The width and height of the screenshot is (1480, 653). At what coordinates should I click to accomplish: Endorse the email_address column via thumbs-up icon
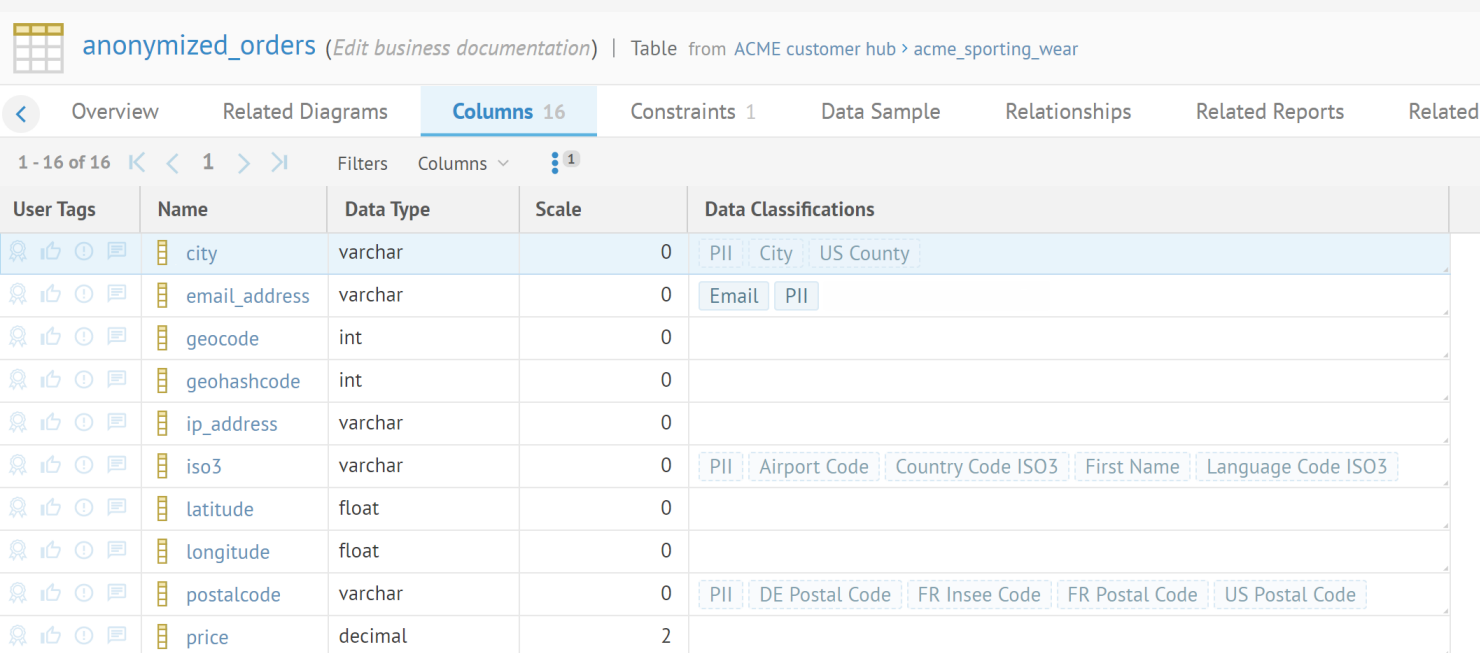point(51,293)
